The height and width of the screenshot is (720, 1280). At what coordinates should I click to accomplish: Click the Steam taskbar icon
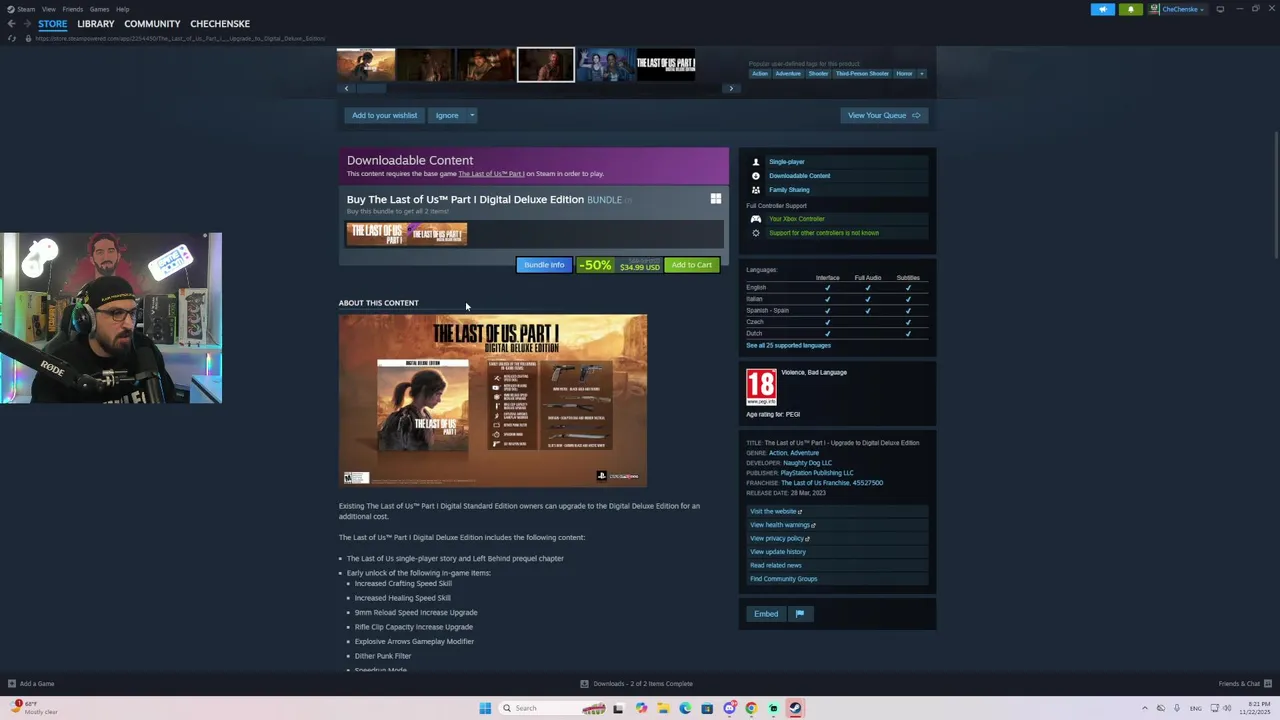click(x=795, y=708)
